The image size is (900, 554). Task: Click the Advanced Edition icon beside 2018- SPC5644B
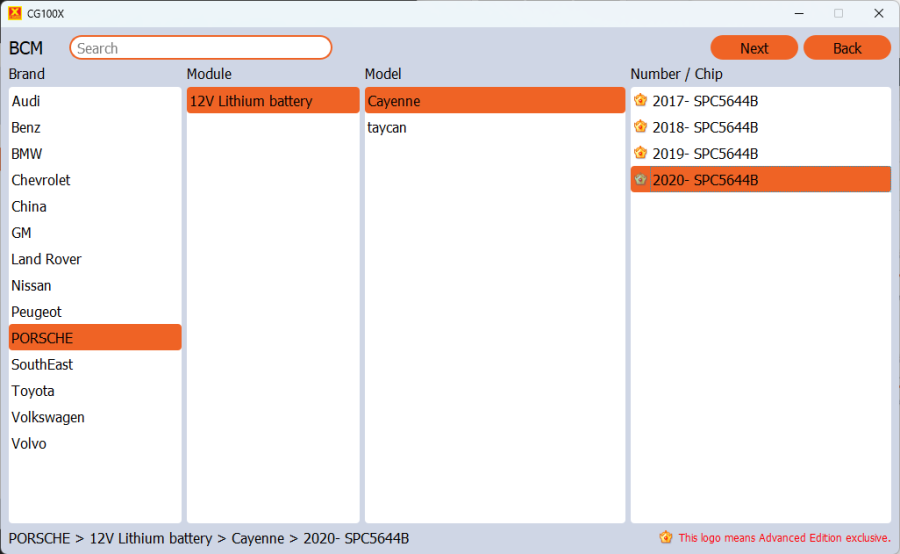(x=641, y=127)
